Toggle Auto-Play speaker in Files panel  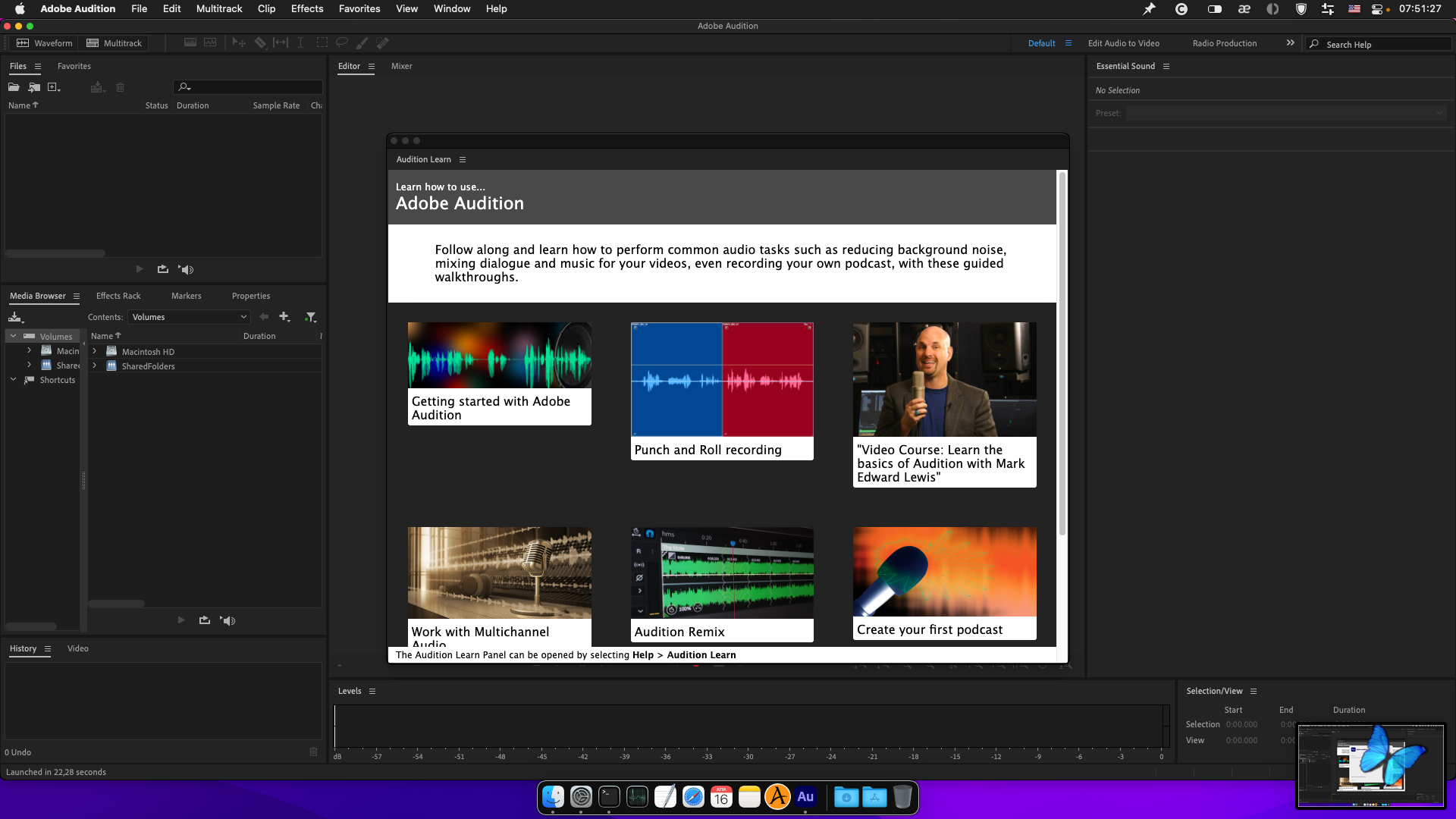click(187, 269)
